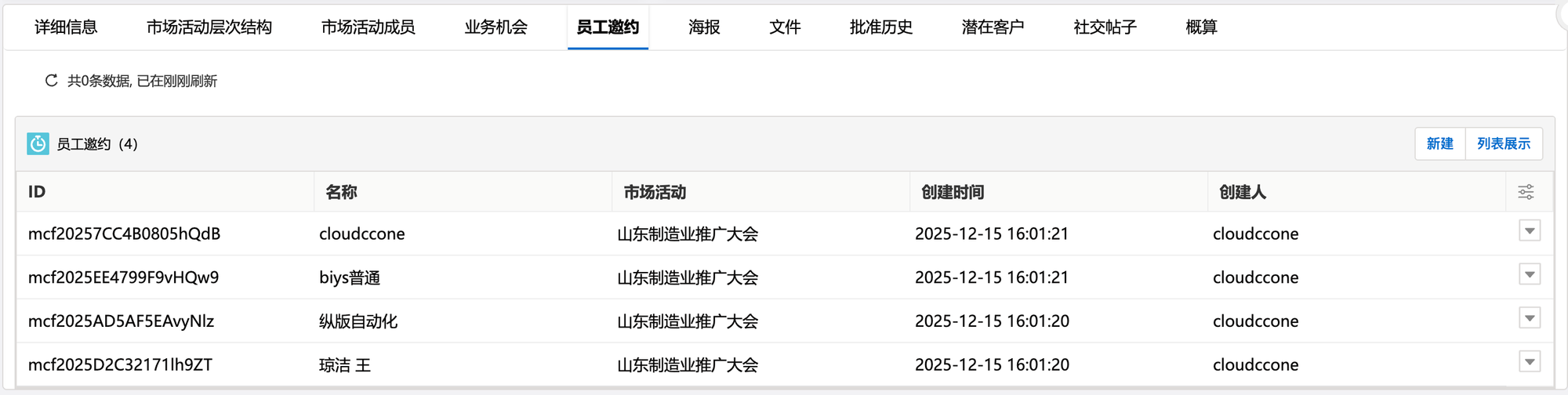
Task: Switch to the 批准历史 tab
Action: (881, 27)
